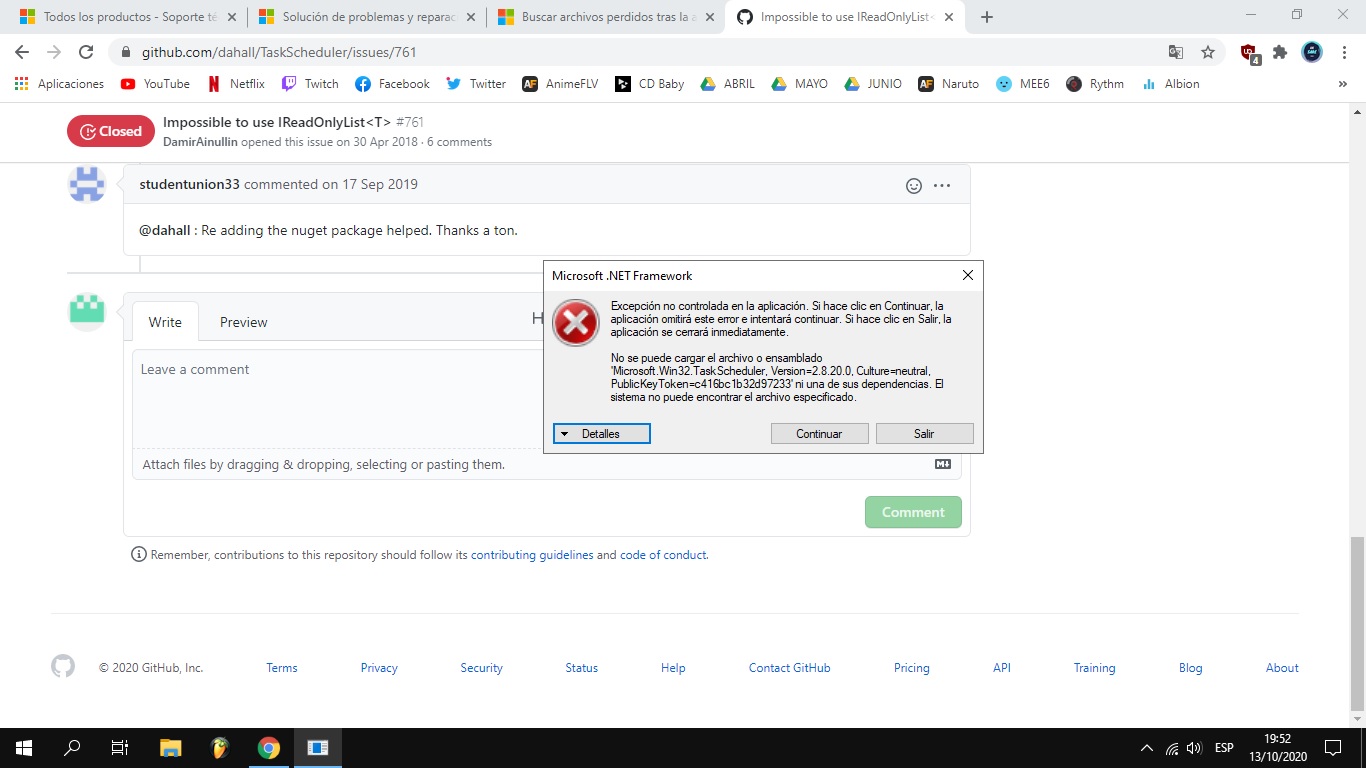
Task: Bookmark this page with the star icon
Action: point(1207,51)
